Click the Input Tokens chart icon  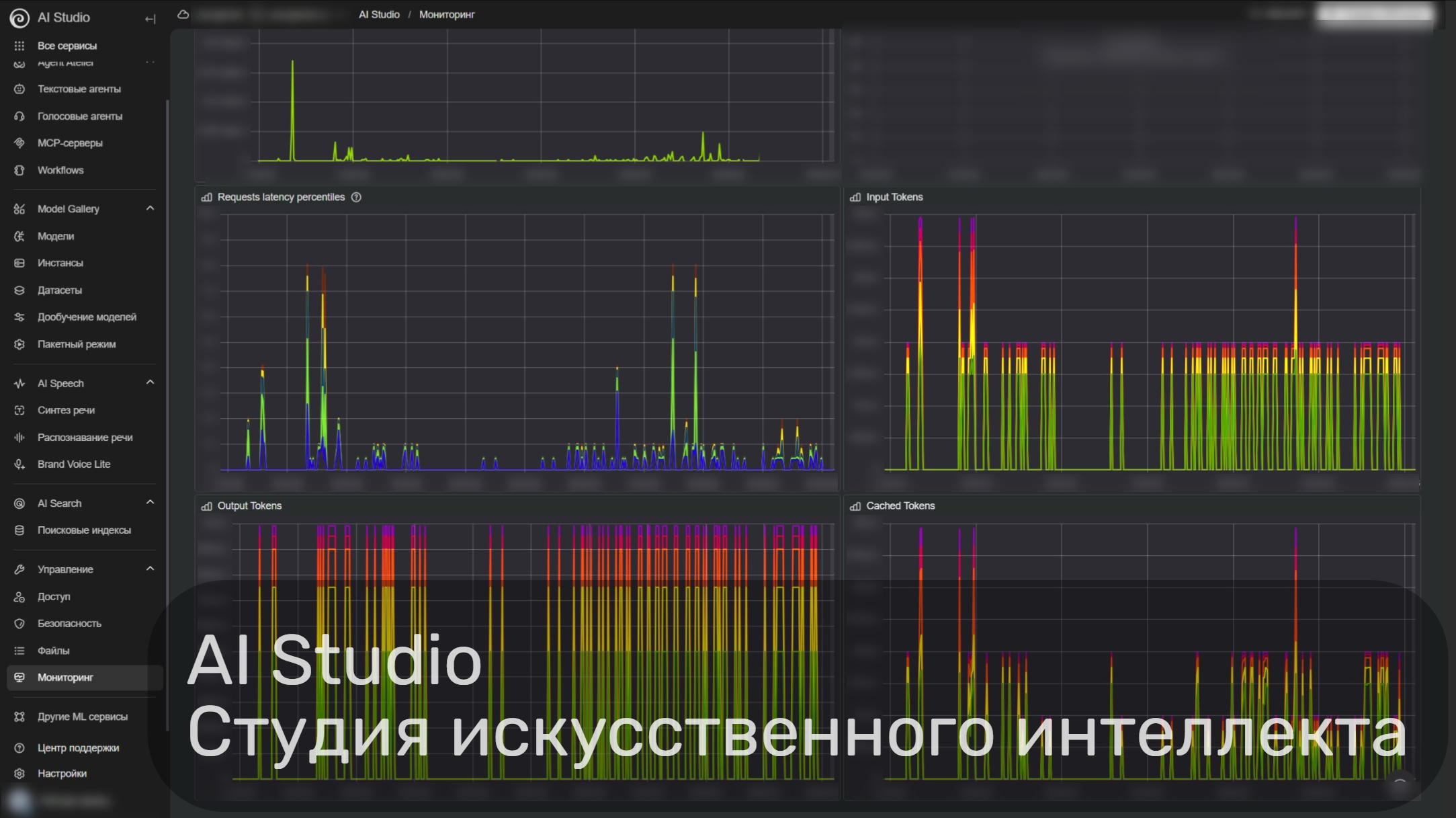855,197
